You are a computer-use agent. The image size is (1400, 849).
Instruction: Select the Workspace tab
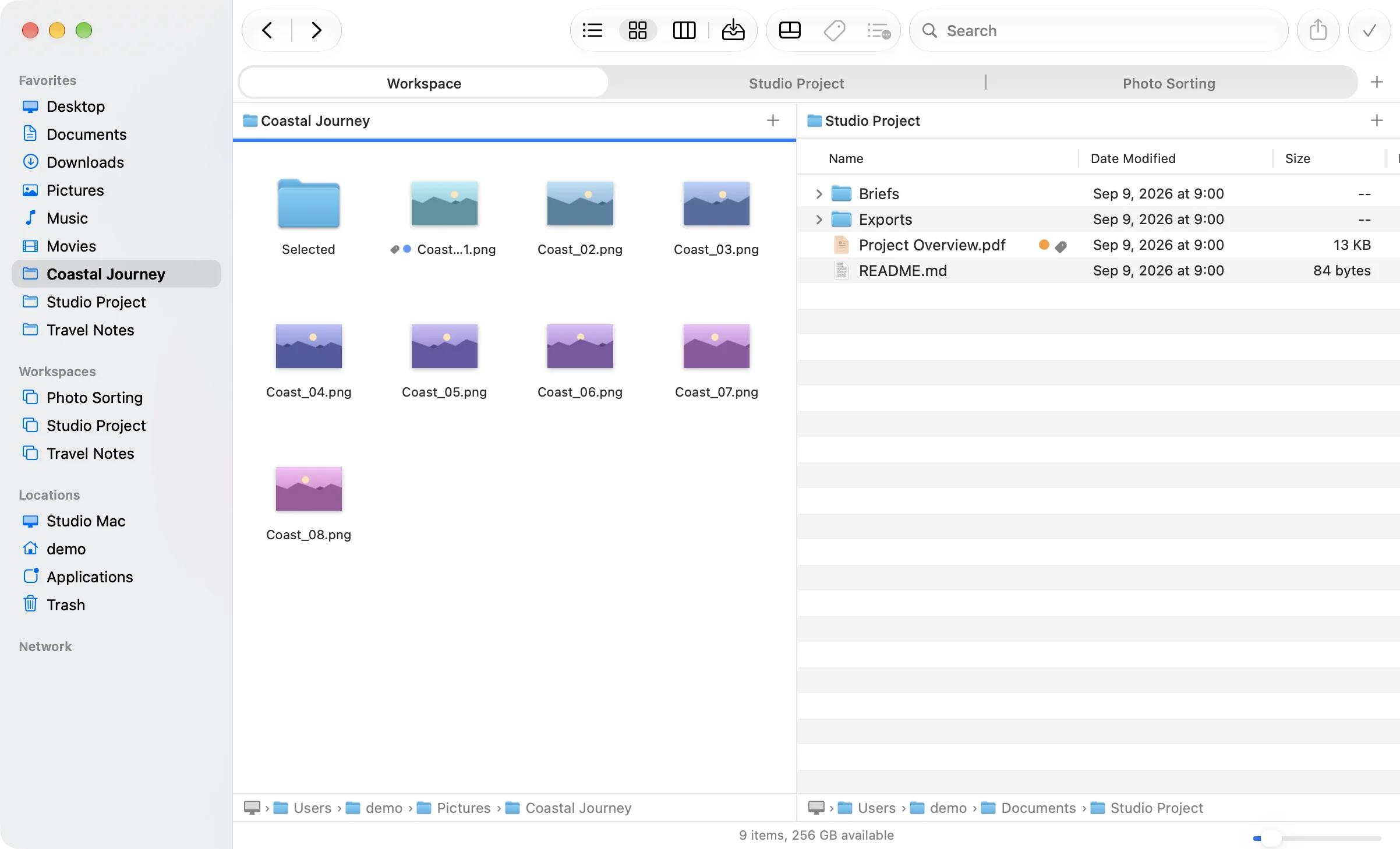click(424, 83)
